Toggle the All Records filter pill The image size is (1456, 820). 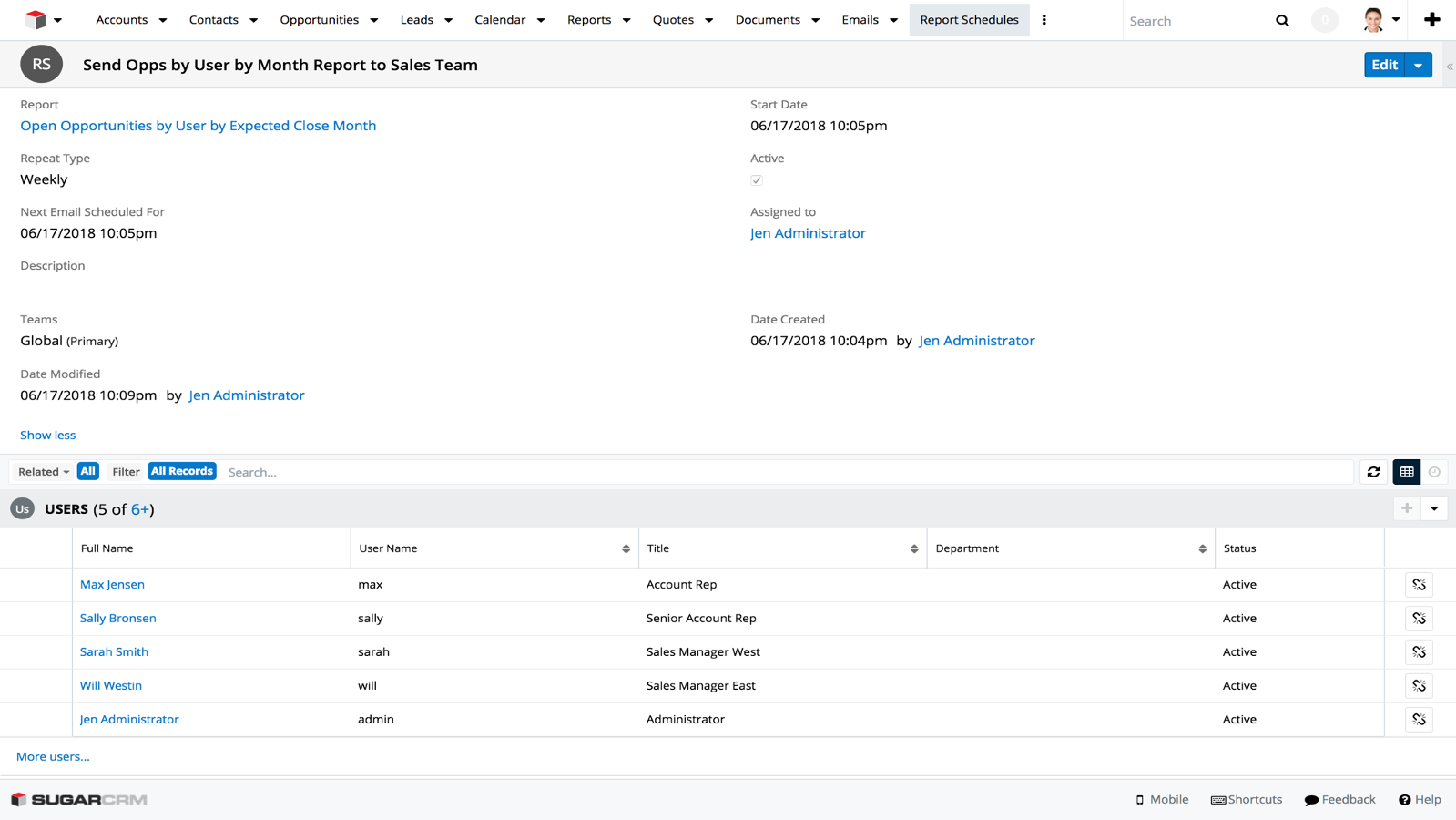(182, 471)
